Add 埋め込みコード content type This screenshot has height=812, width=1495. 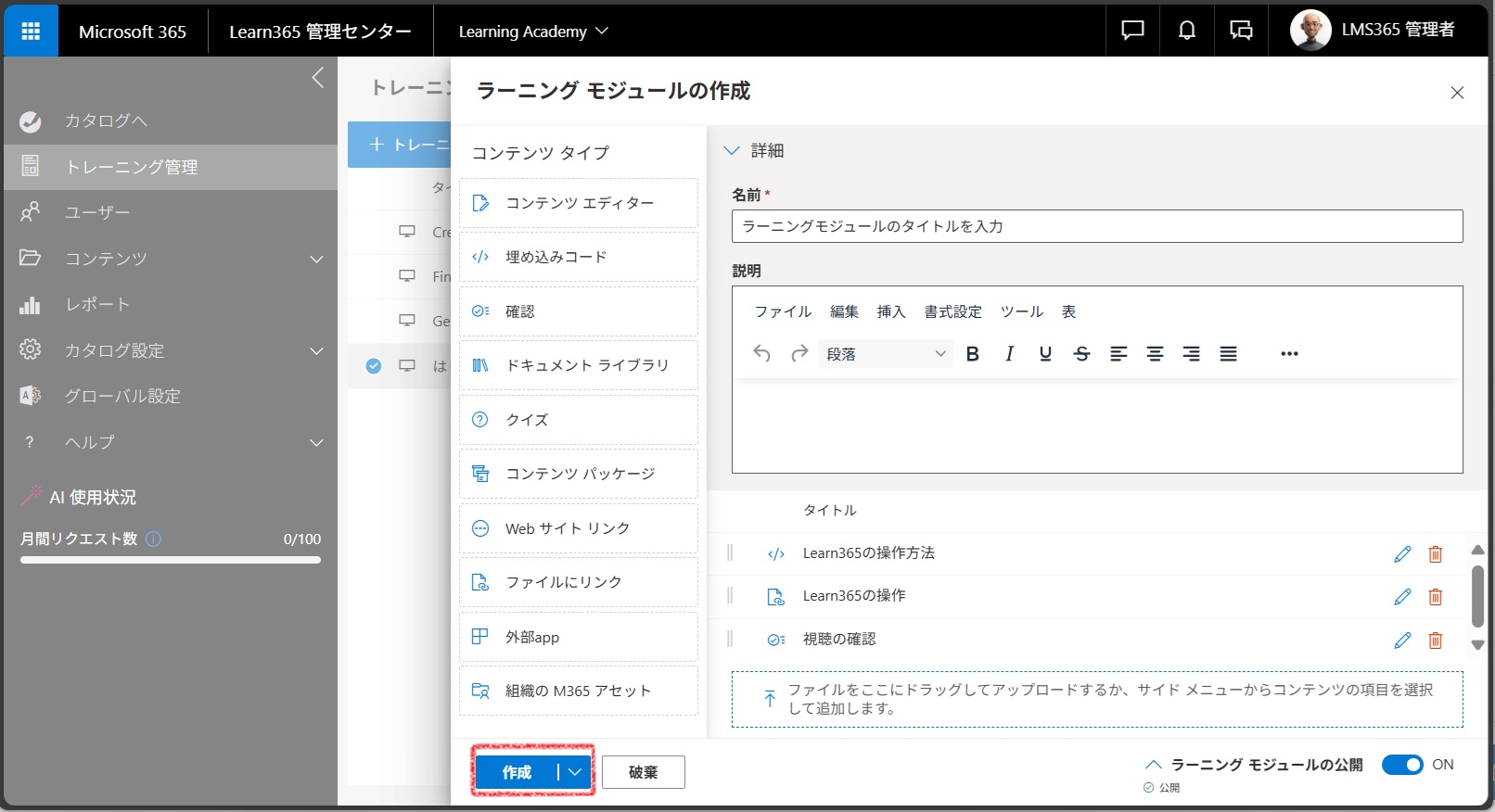(x=579, y=257)
